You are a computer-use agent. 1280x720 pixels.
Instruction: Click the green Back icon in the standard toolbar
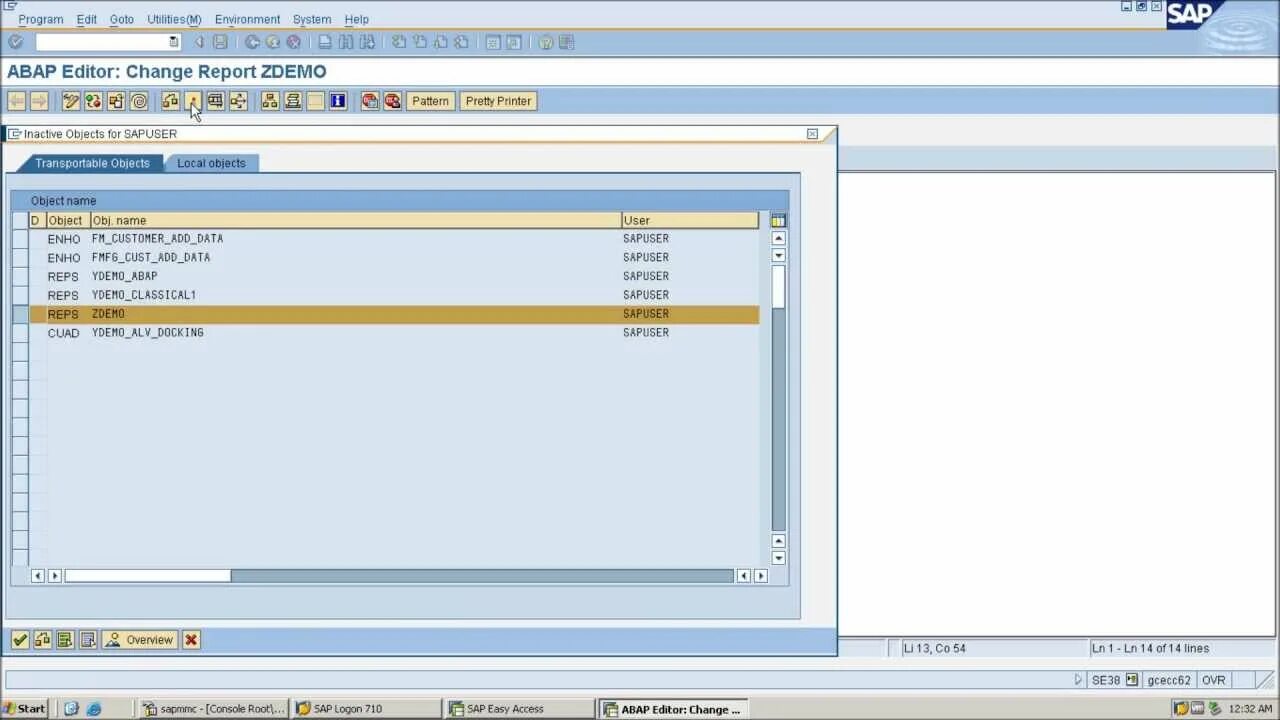tap(252, 42)
